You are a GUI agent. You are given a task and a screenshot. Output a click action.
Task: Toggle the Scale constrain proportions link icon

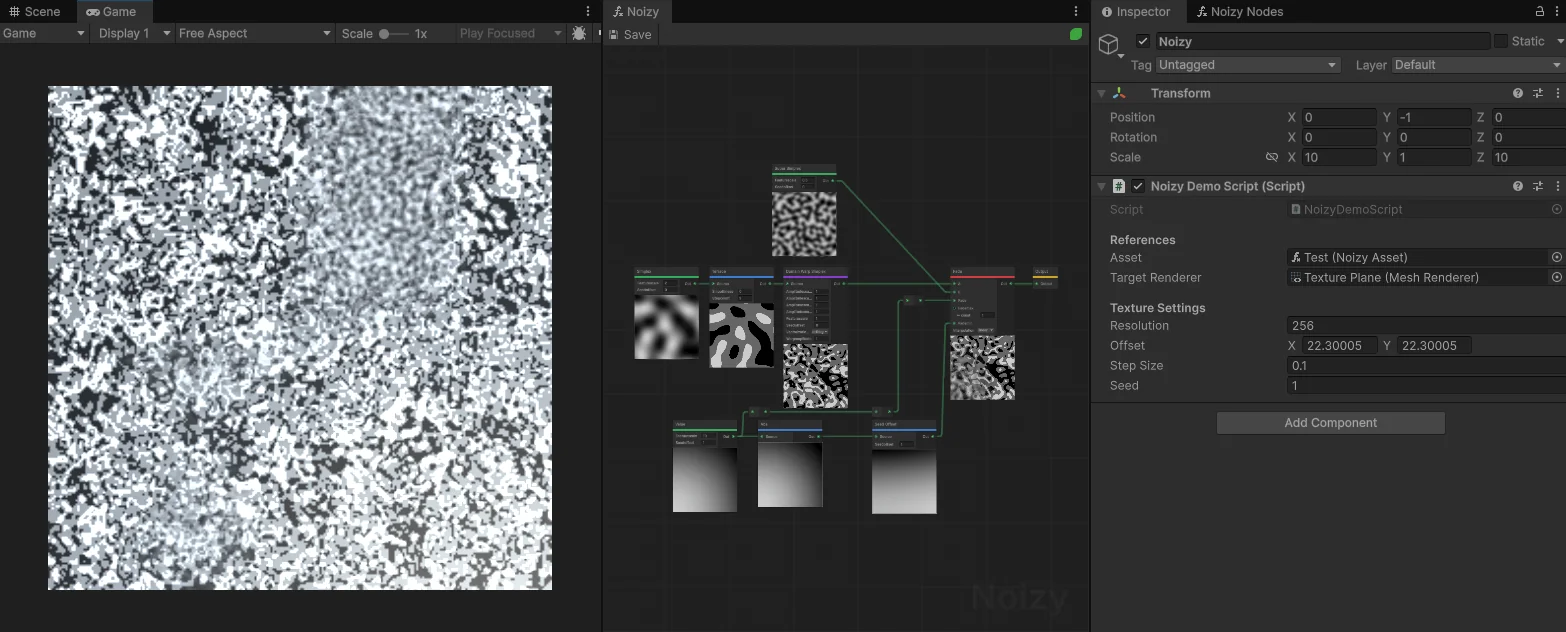point(1272,157)
